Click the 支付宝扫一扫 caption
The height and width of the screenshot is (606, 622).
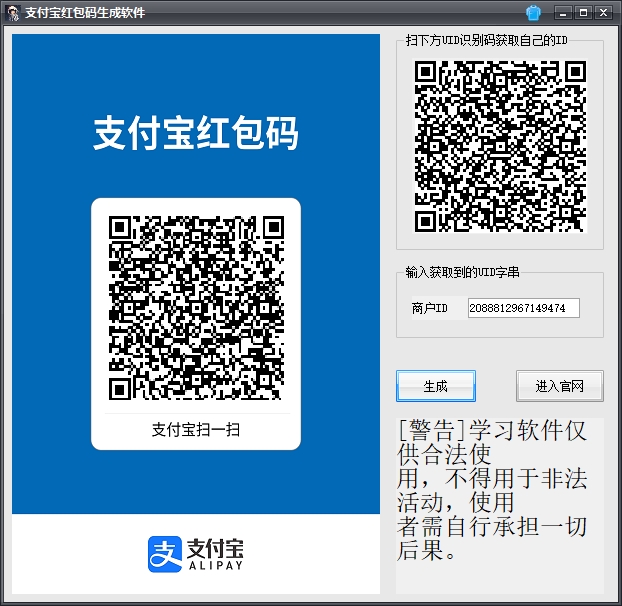click(196, 430)
